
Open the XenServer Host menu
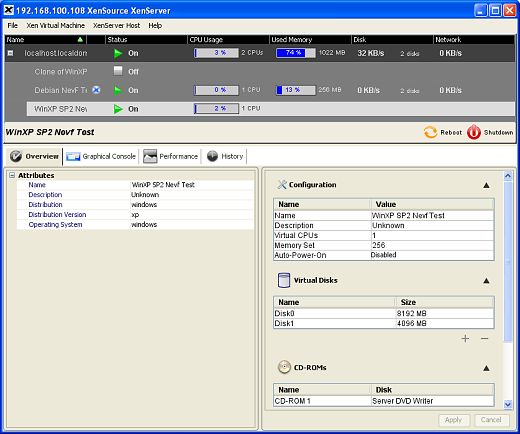coord(116,25)
